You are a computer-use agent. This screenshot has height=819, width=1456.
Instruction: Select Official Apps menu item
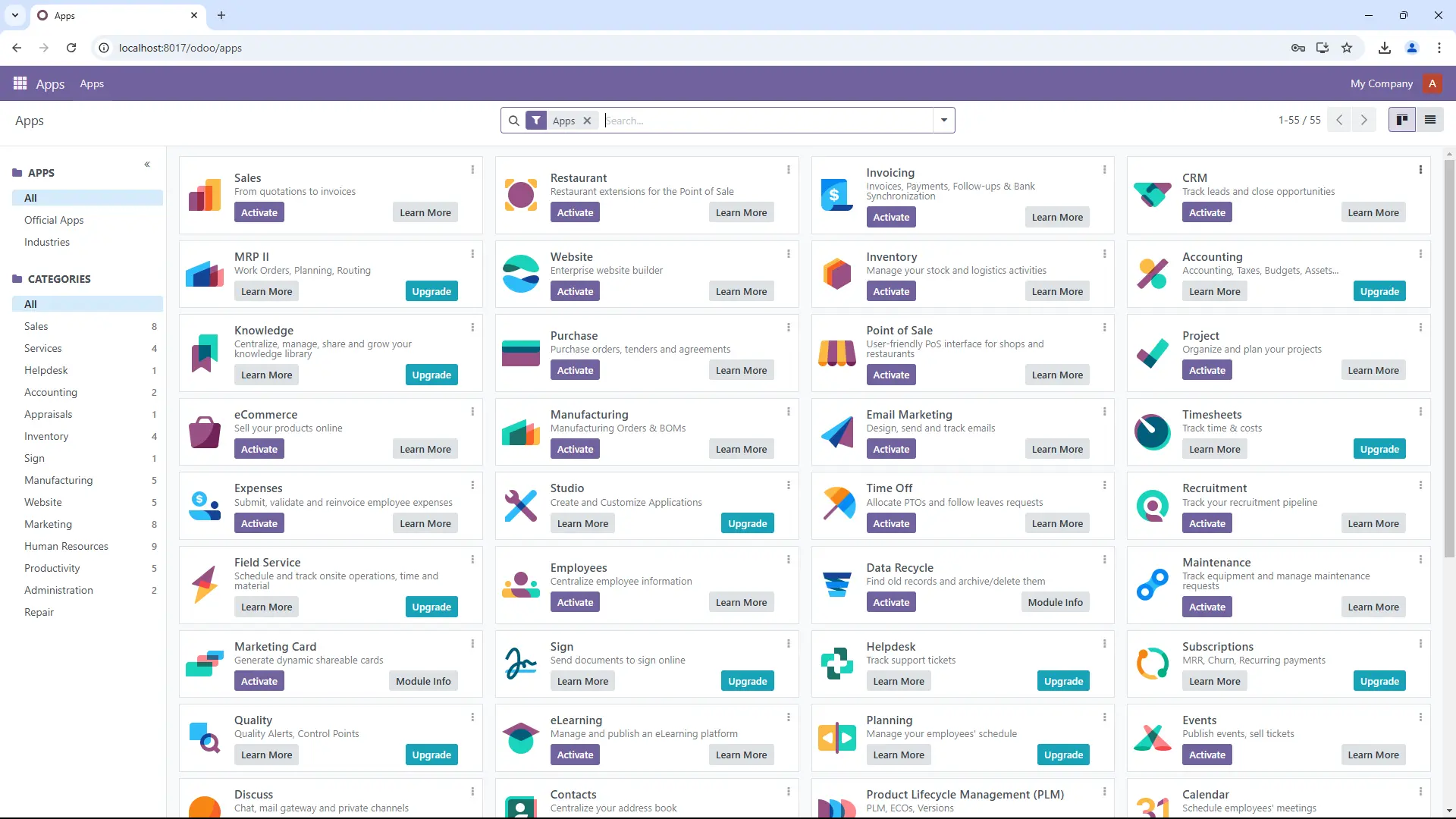(x=54, y=219)
